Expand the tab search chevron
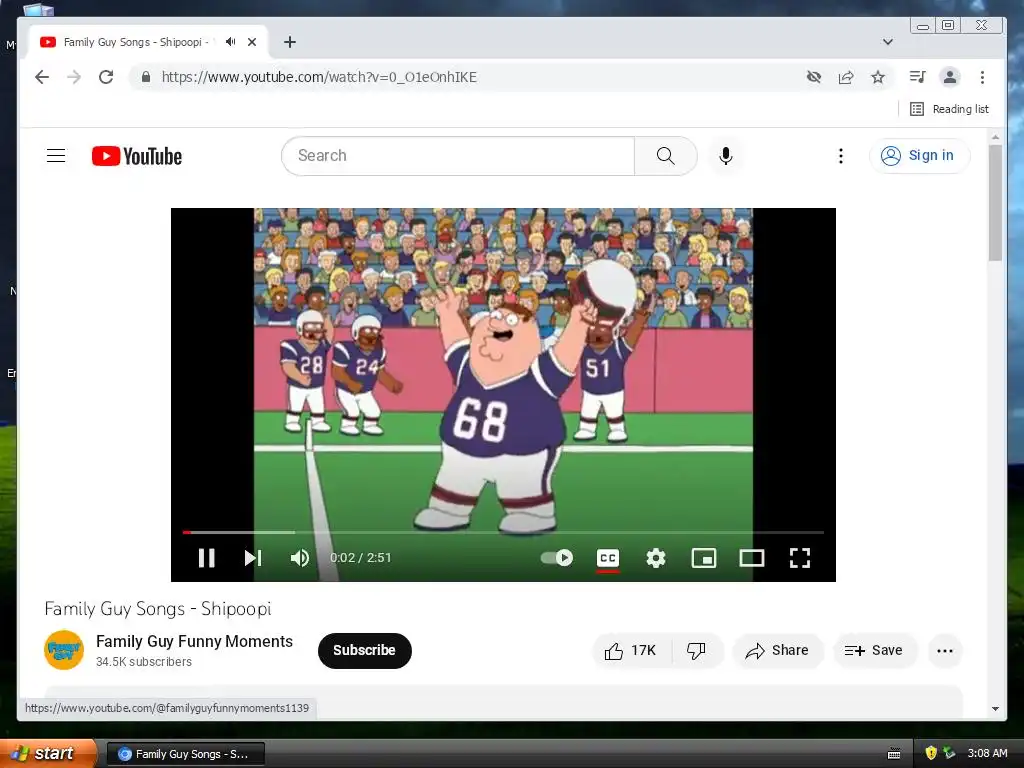The image size is (1024, 768). click(888, 42)
